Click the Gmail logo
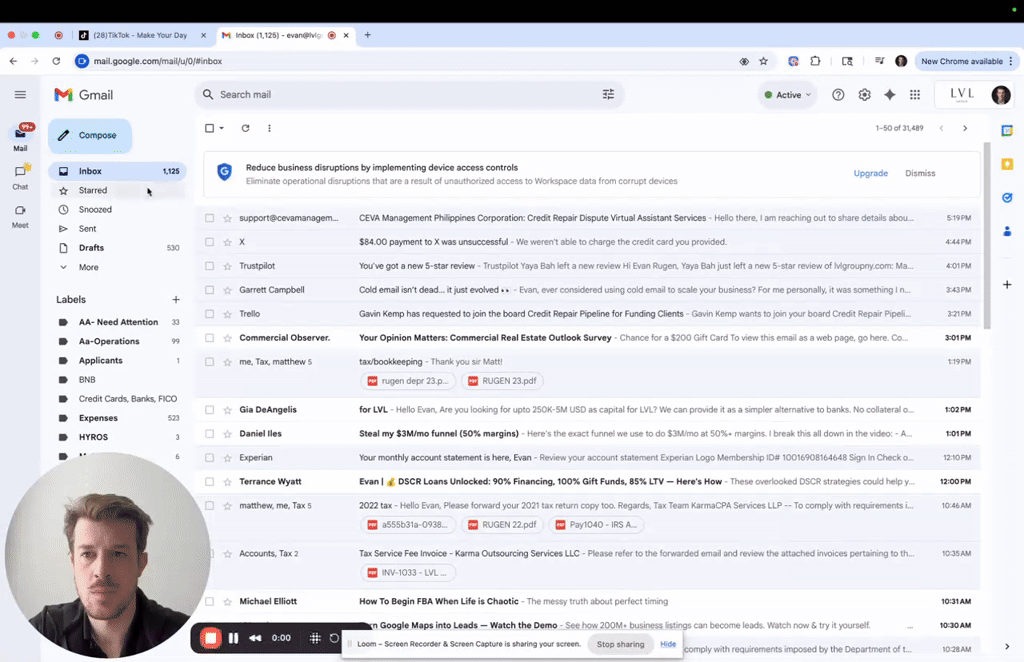 pyautogui.click(x=84, y=95)
